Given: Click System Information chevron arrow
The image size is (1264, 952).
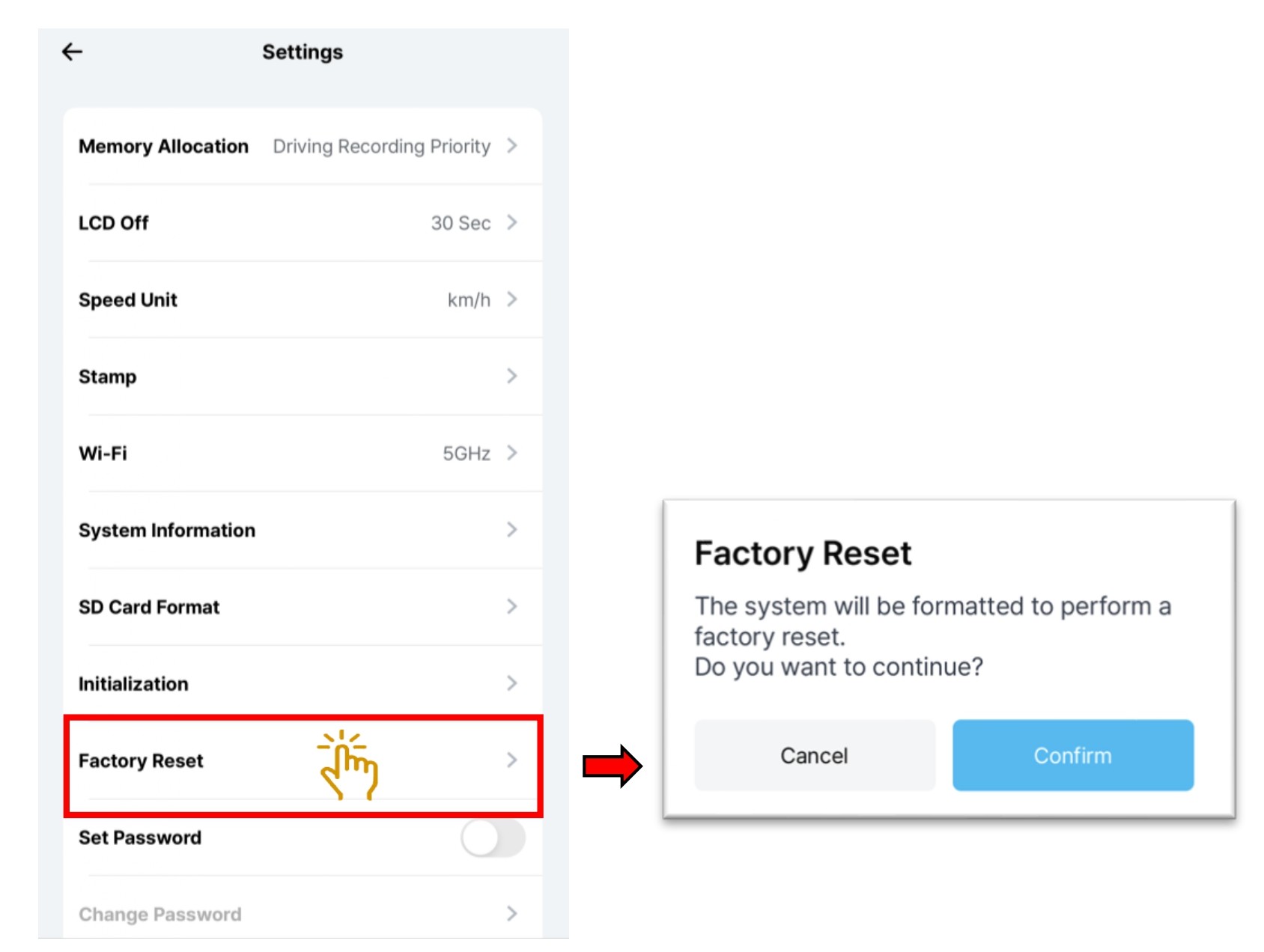Looking at the screenshot, I should 512,530.
